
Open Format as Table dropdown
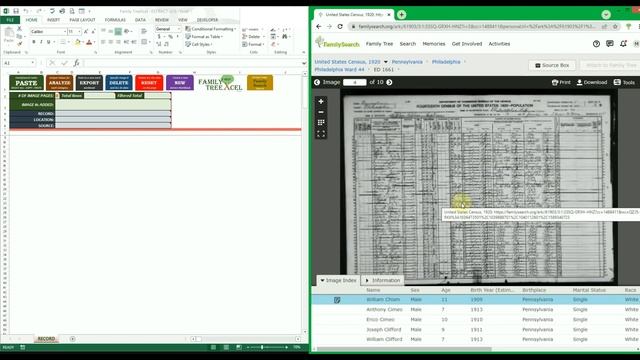click(x=204, y=36)
